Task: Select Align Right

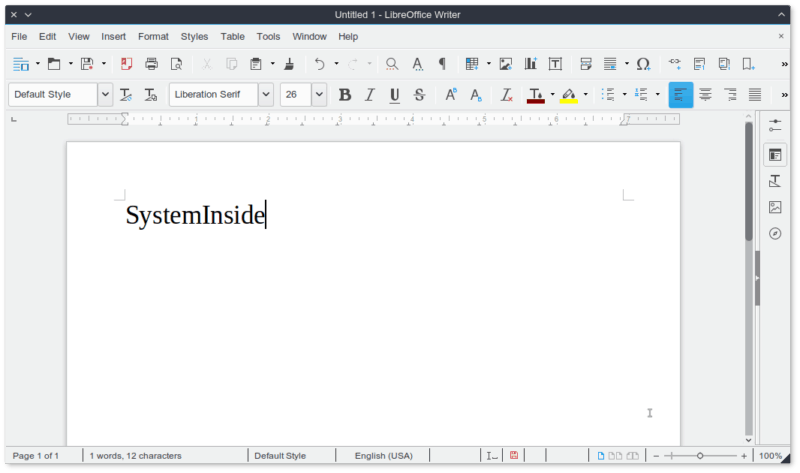Action: pos(730,95)
